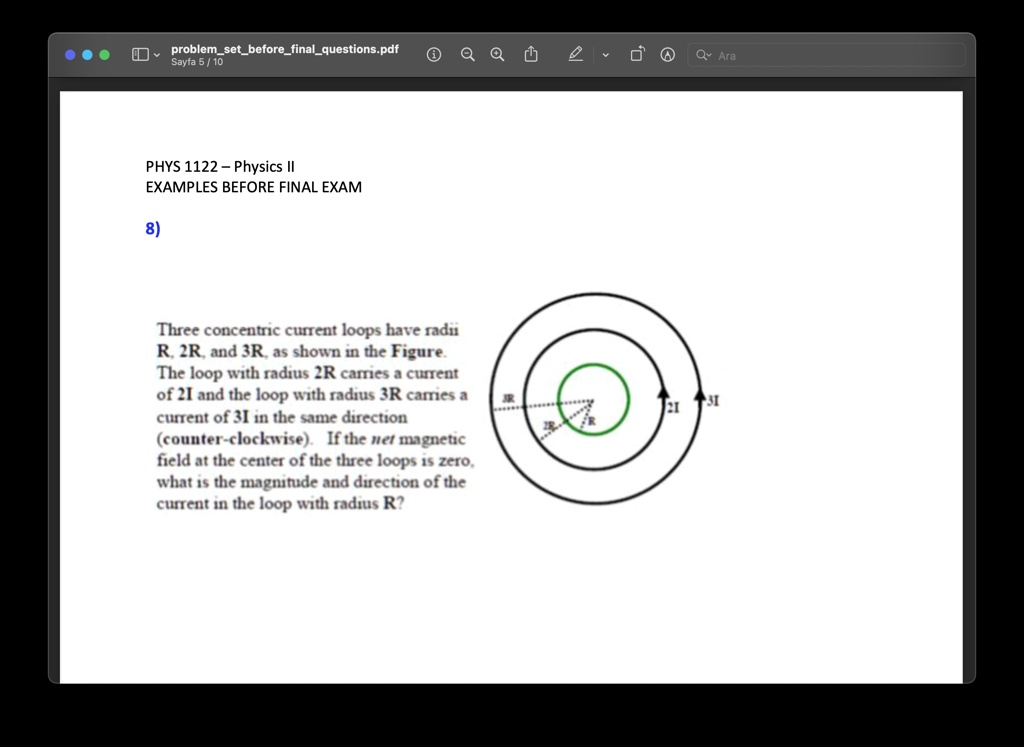
Task: Open the markup tools dropdown chevron
Action: click(x=604, y=55)
